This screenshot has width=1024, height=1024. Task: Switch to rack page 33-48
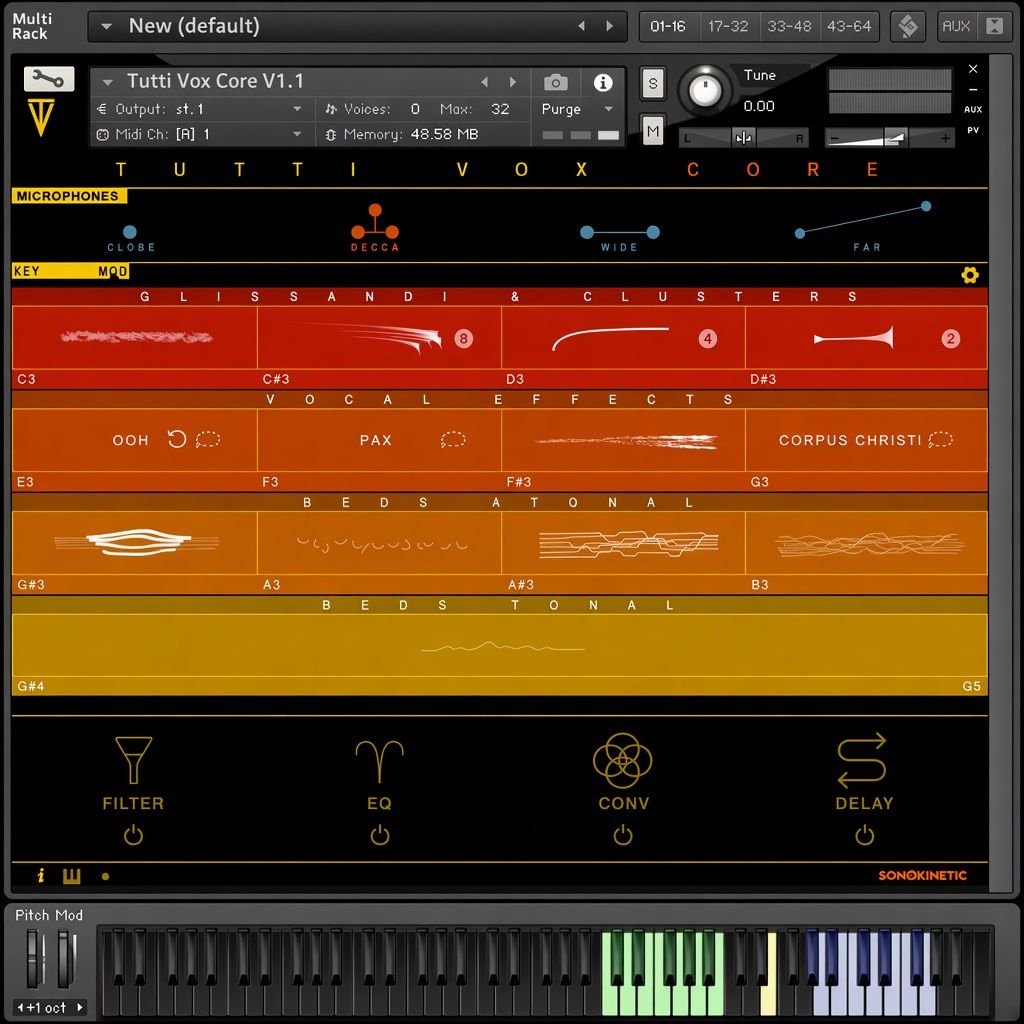point(789,26)
